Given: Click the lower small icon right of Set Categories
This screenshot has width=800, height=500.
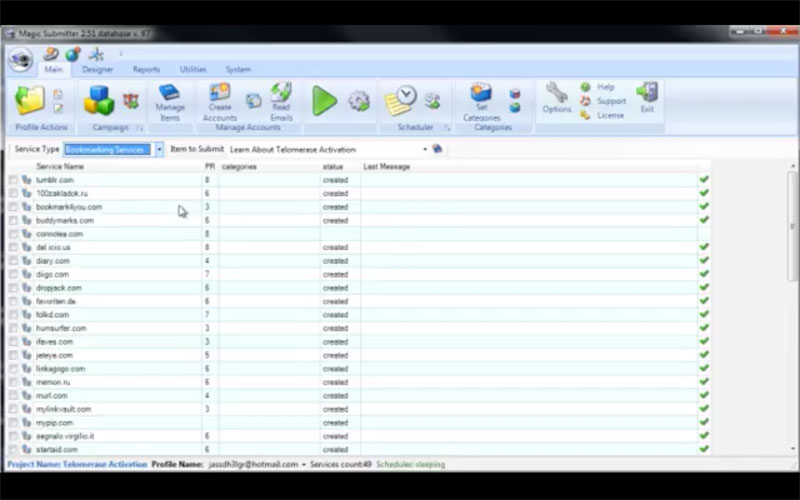Looking at the screenshot, I should click(x=515, y=107).
